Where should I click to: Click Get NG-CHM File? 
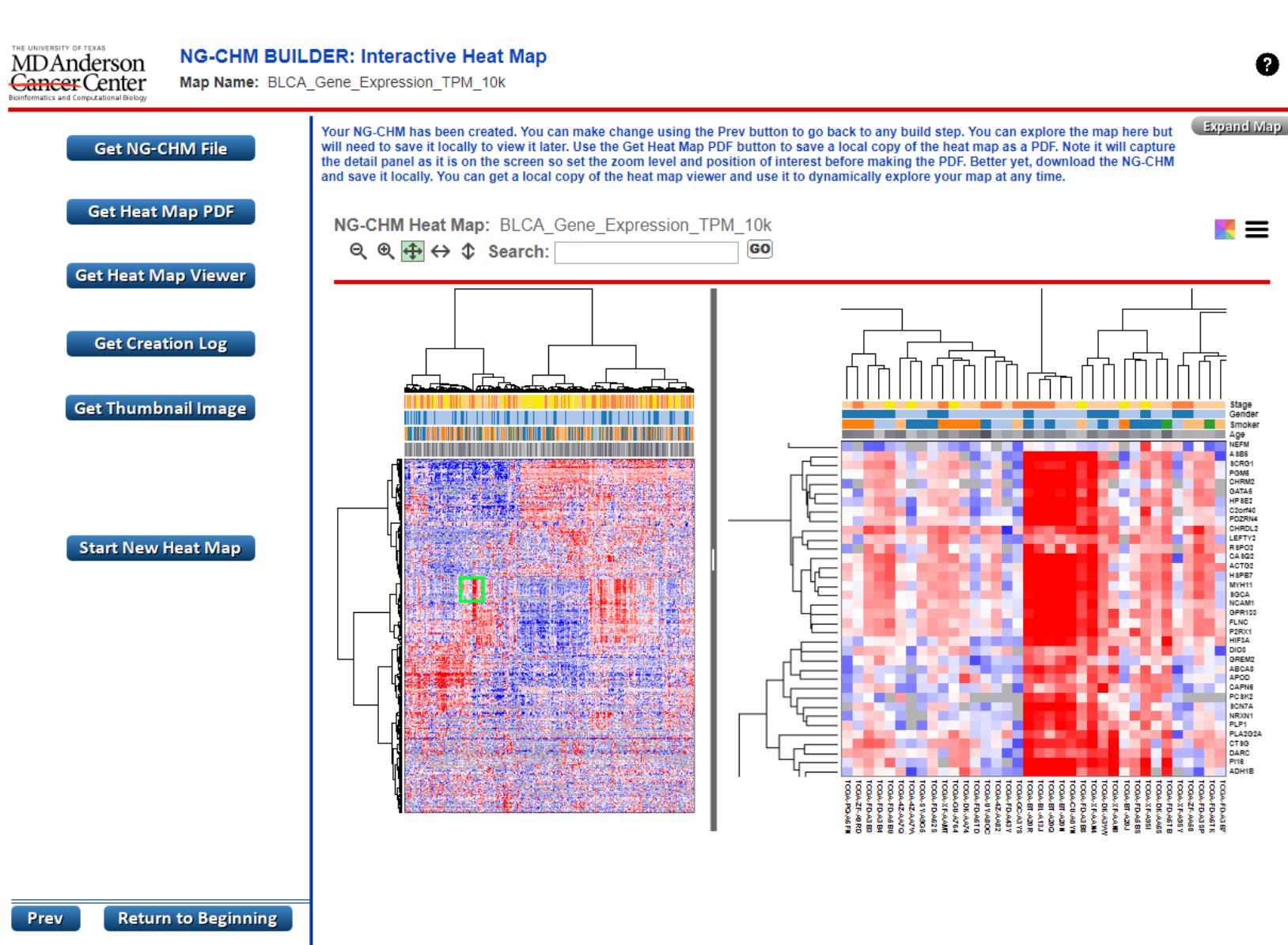point(161,148)
